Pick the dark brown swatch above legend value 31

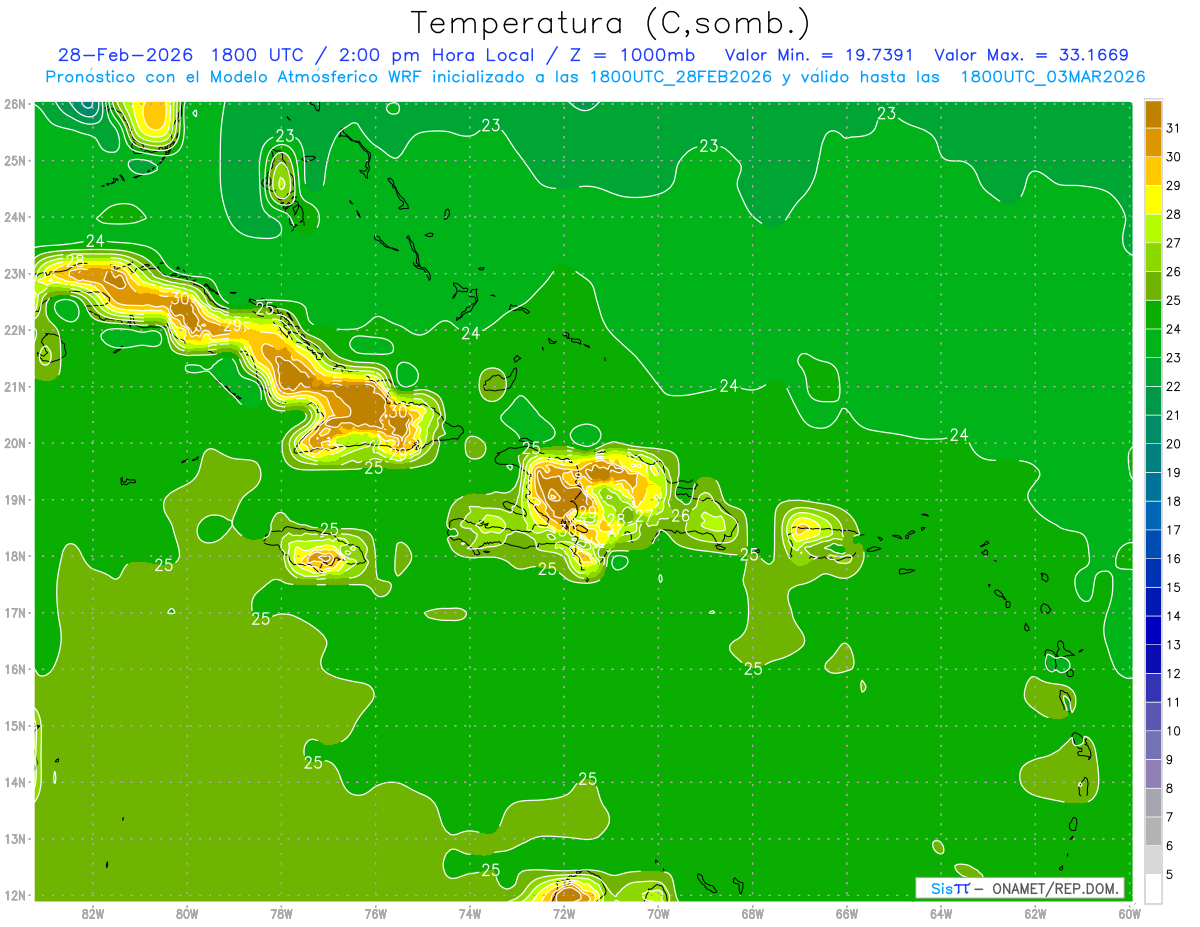click(x=1153, y=113)
